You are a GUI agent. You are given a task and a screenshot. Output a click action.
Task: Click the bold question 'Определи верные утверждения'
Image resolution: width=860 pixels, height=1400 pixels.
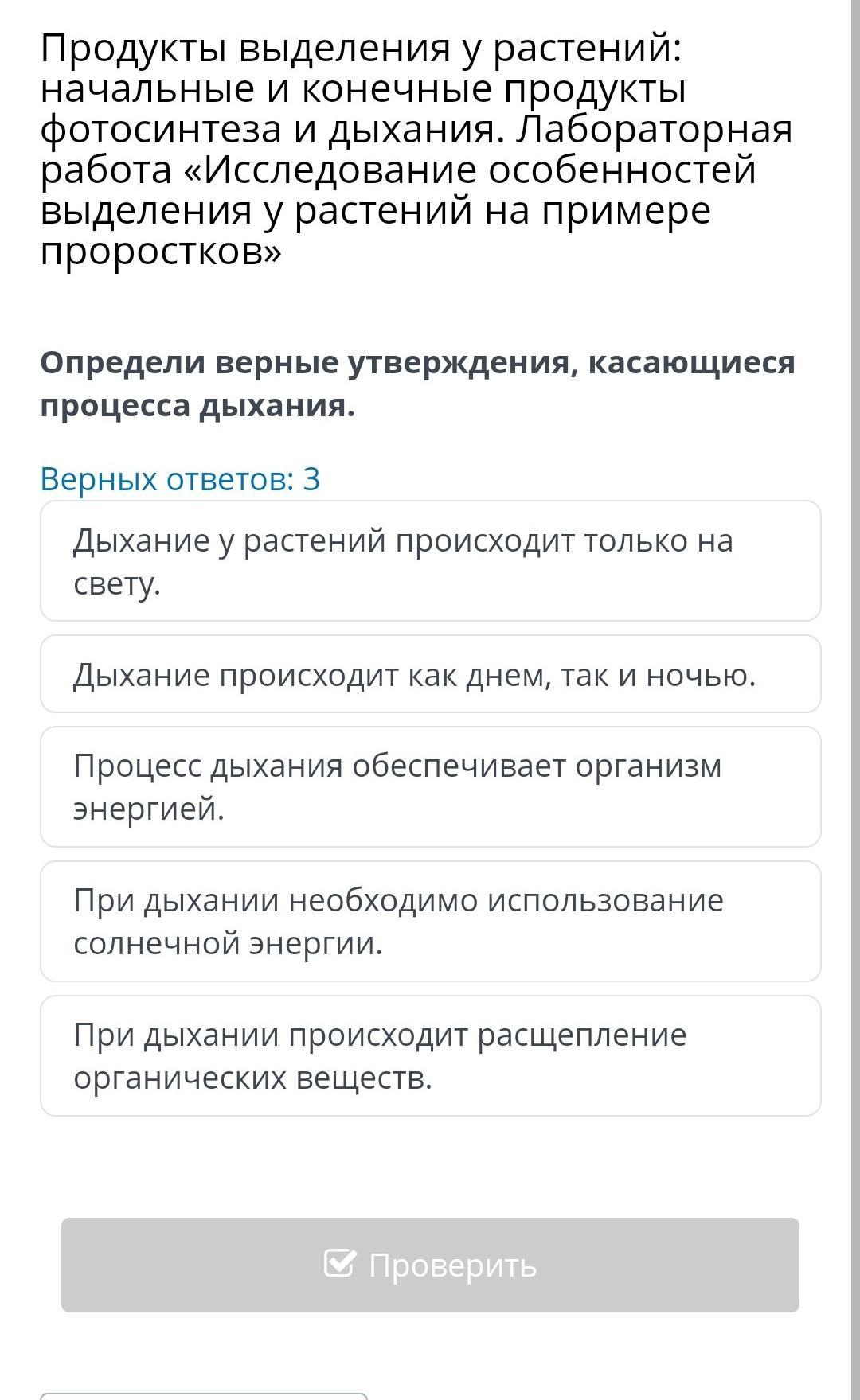coord(417,384)
